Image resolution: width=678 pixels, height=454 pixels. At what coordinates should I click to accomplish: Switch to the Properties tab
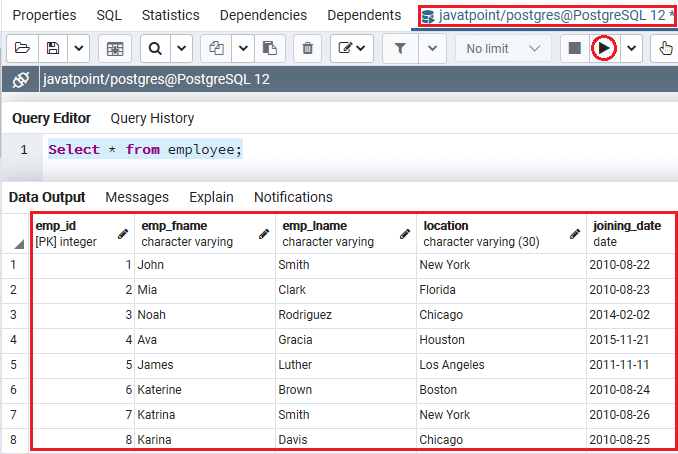pyautogui.click(x=44, y=15)
